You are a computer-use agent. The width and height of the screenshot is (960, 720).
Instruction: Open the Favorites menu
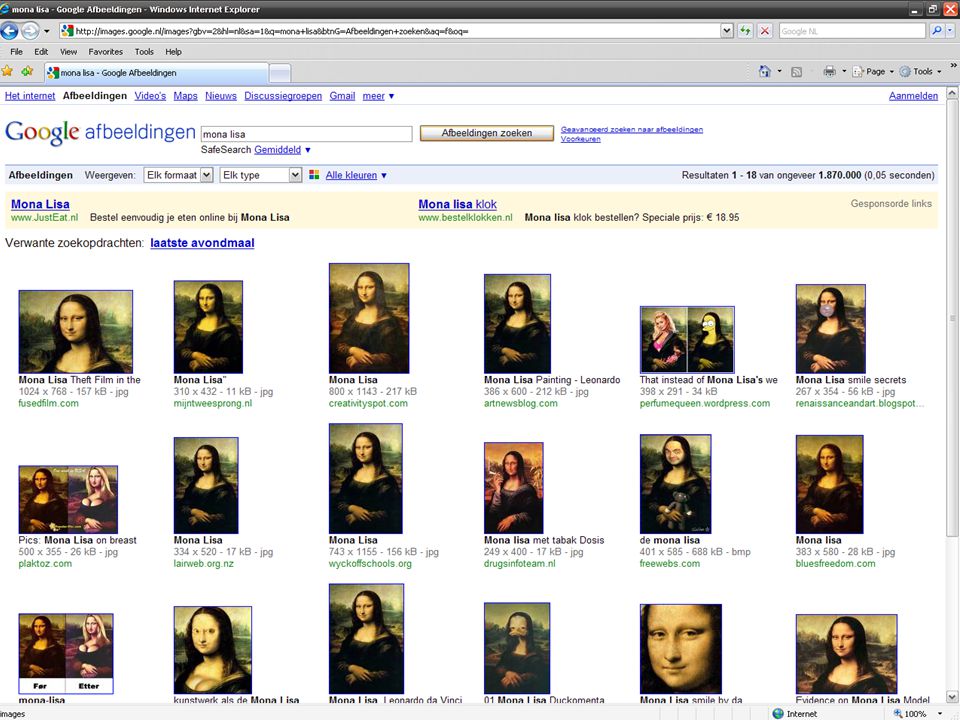click(105, 52)
